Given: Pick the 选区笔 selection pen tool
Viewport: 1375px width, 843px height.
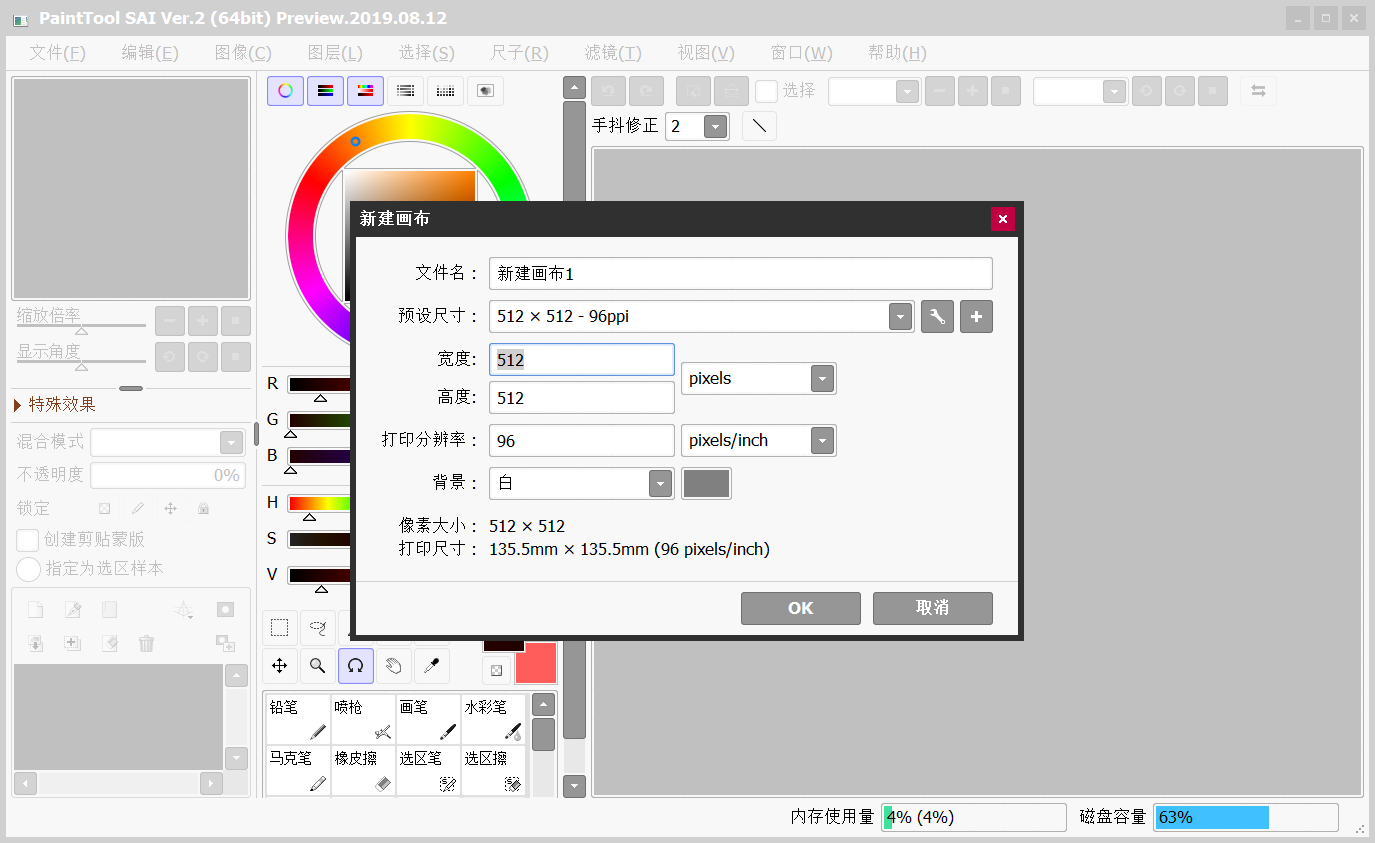Looking at the screenshot, I should 427,770.
